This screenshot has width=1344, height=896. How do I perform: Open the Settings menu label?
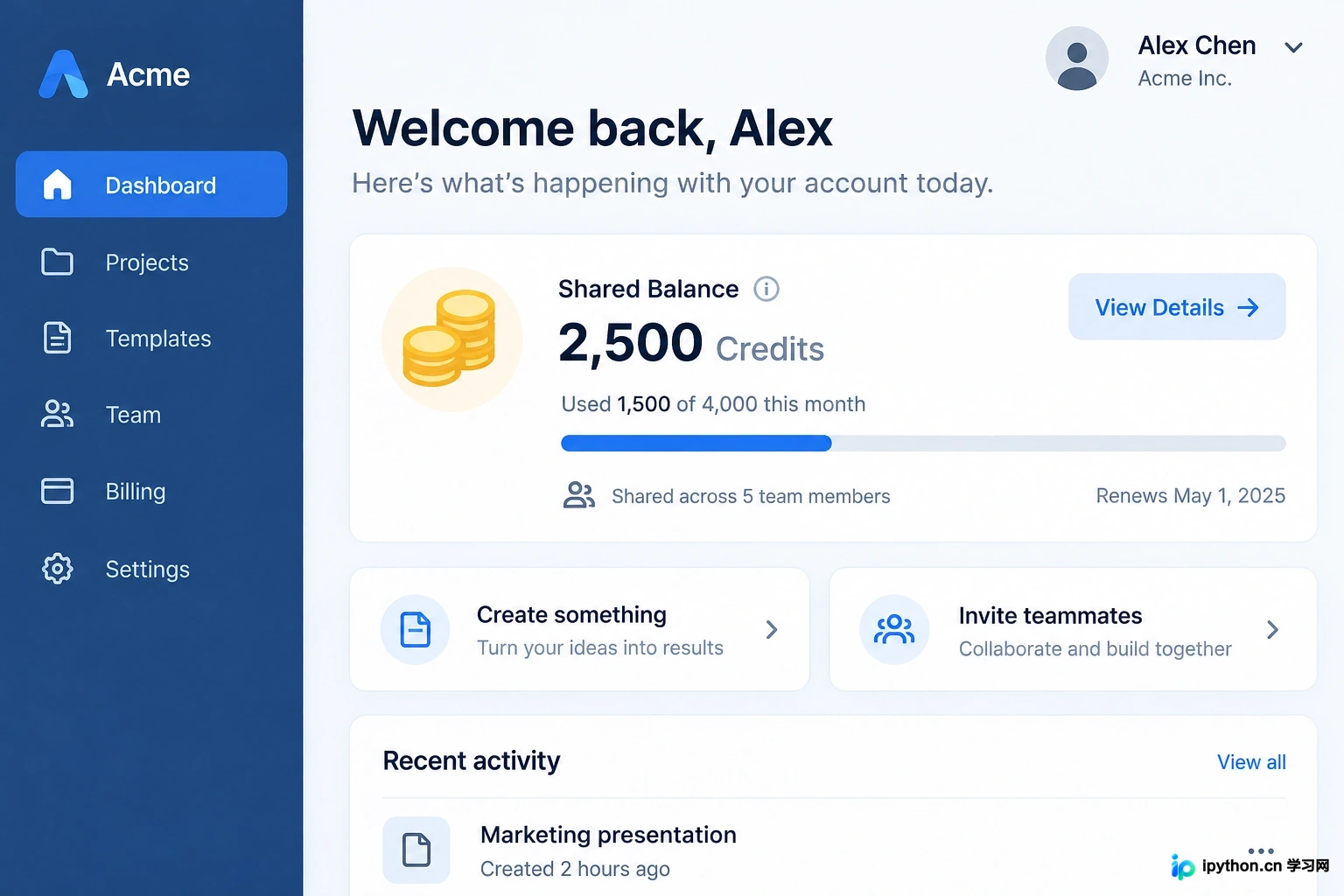coord(148,570)
